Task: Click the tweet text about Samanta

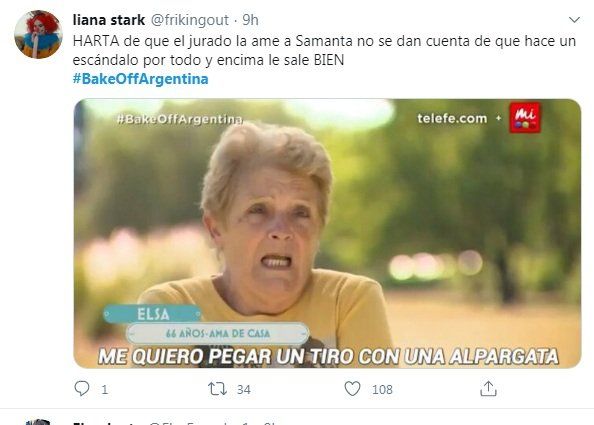Action: (x=324, y=50)
